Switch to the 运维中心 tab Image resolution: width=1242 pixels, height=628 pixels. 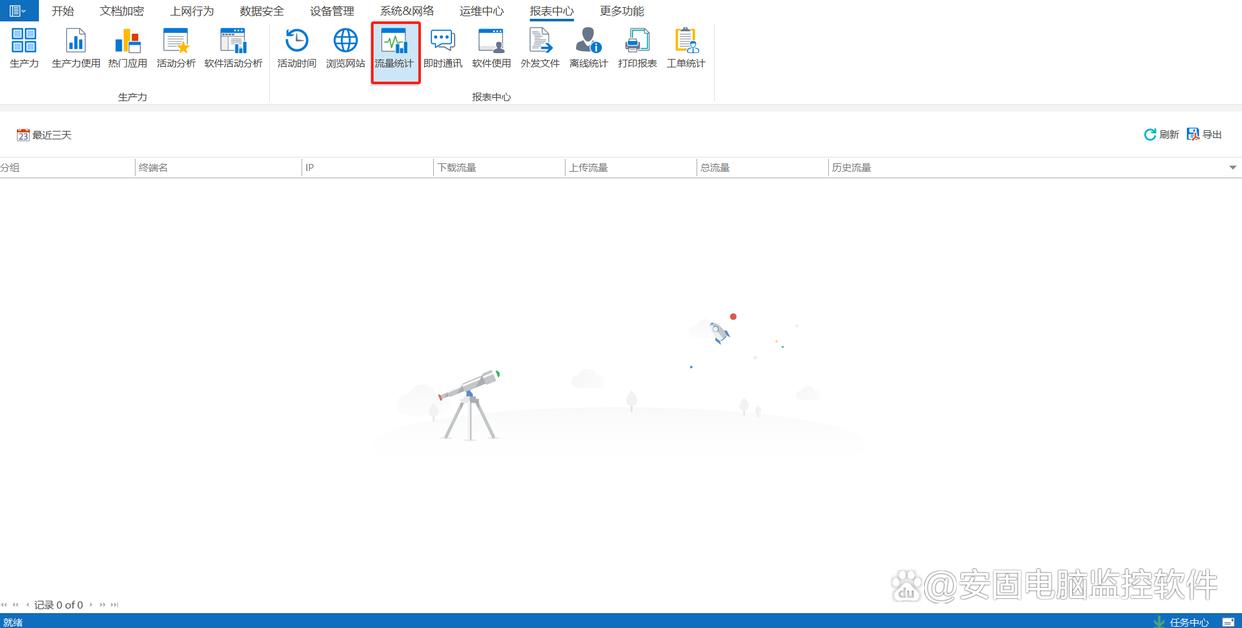point(482,11)
